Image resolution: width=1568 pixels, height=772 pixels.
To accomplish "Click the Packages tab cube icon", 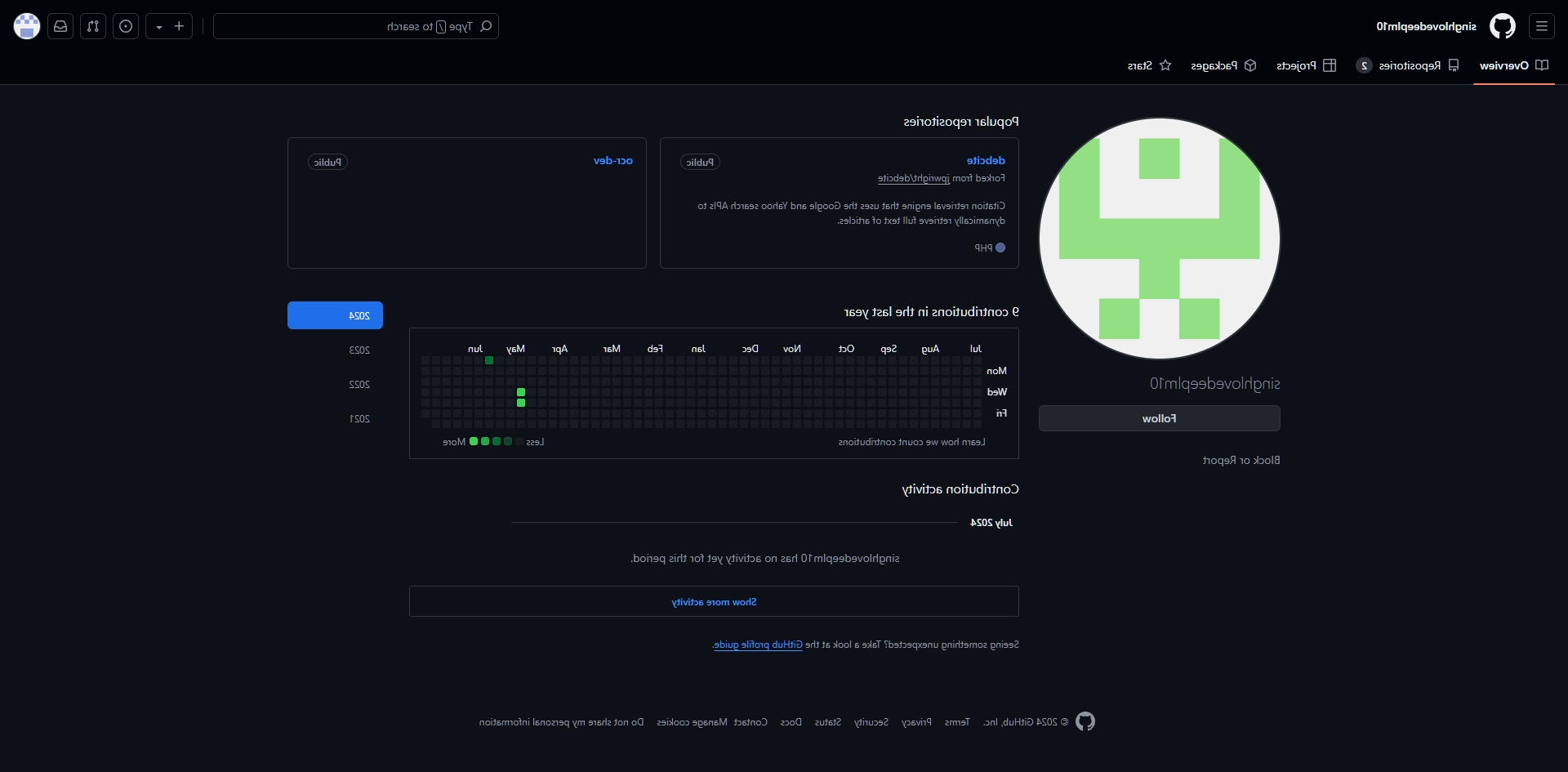I will [1250, 65].
